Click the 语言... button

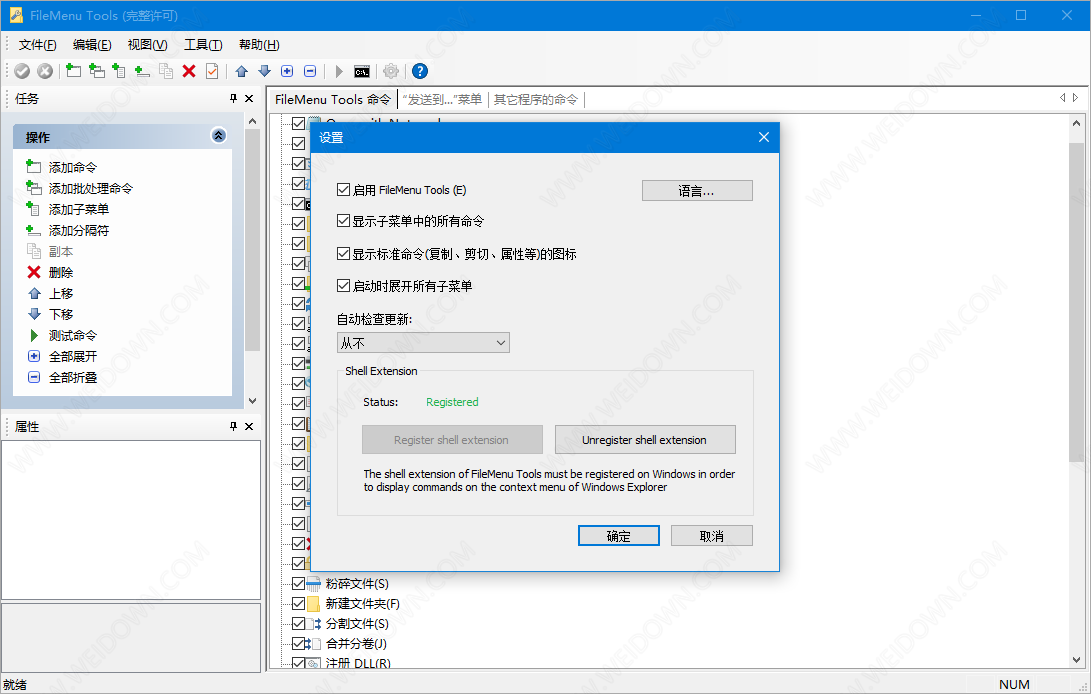tap(697, 191)
